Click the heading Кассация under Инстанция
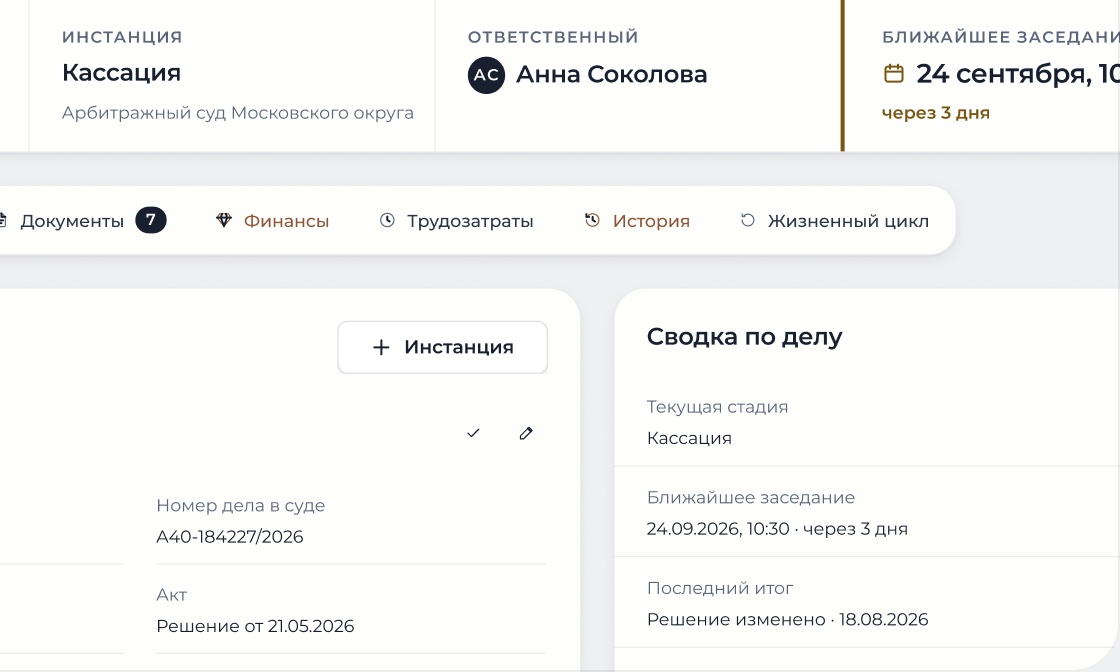1120x672 pixels. (x=121, y=73)
